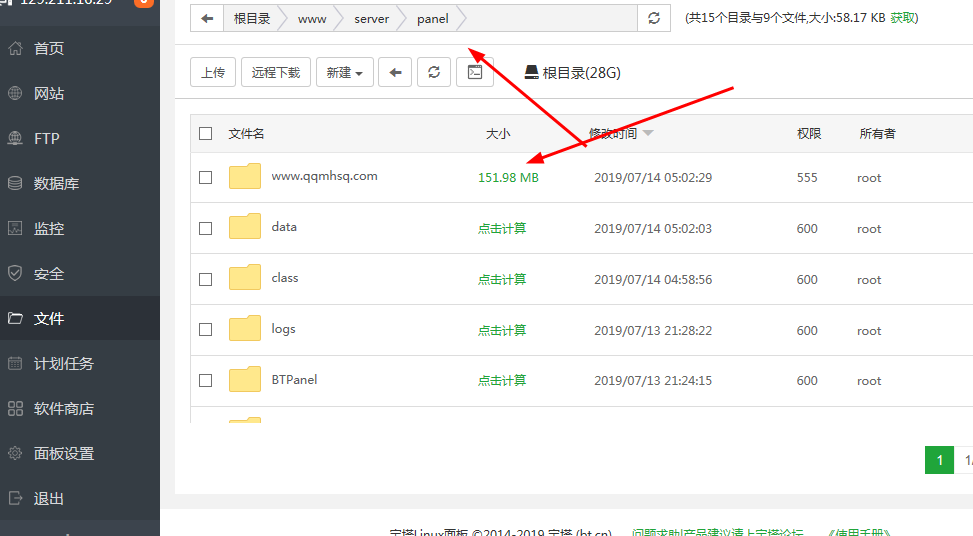Click the toolbar refresh button
This screenshot has height=536, width=973.
(x=434, y=73)
